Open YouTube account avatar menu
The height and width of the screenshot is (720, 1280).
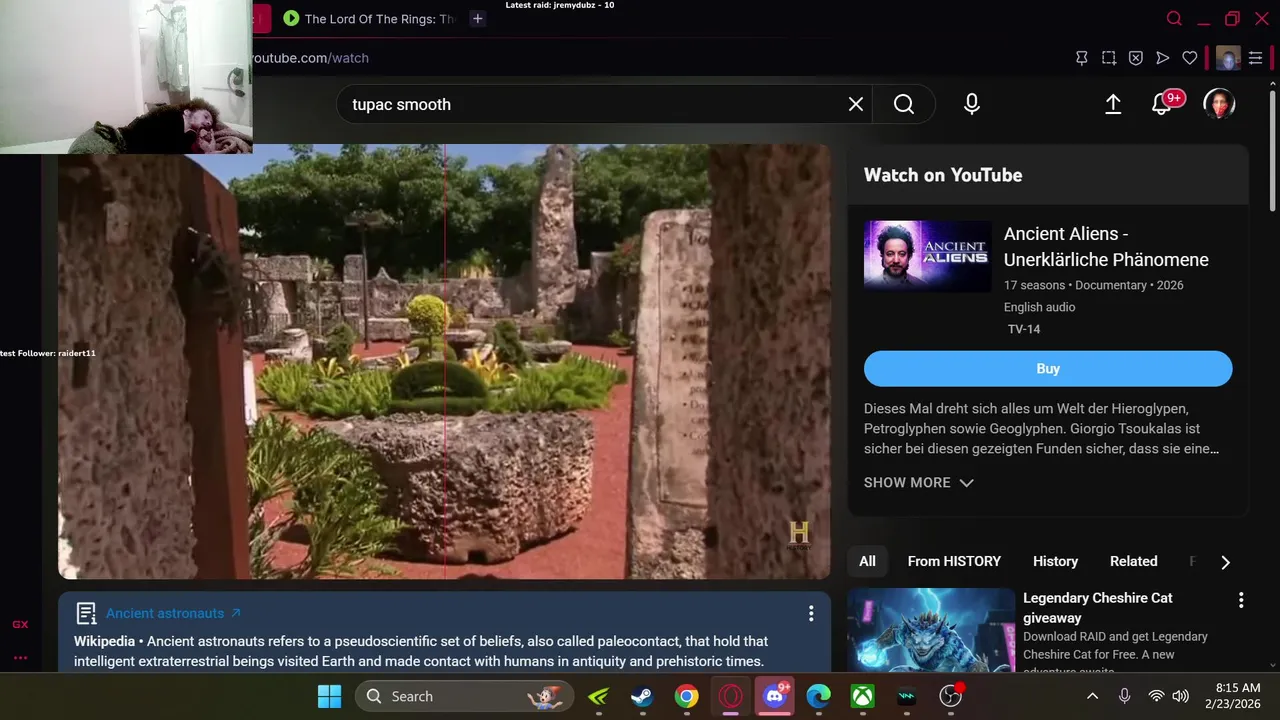tap(1219, 104)
